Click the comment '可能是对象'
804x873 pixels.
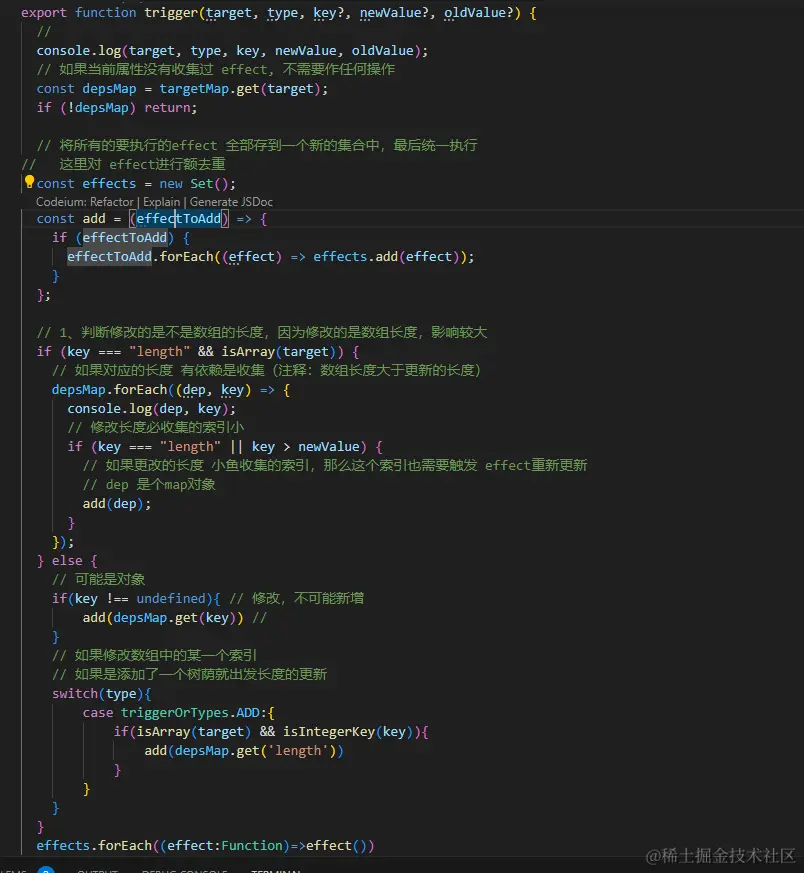click(x=99, y=580)
